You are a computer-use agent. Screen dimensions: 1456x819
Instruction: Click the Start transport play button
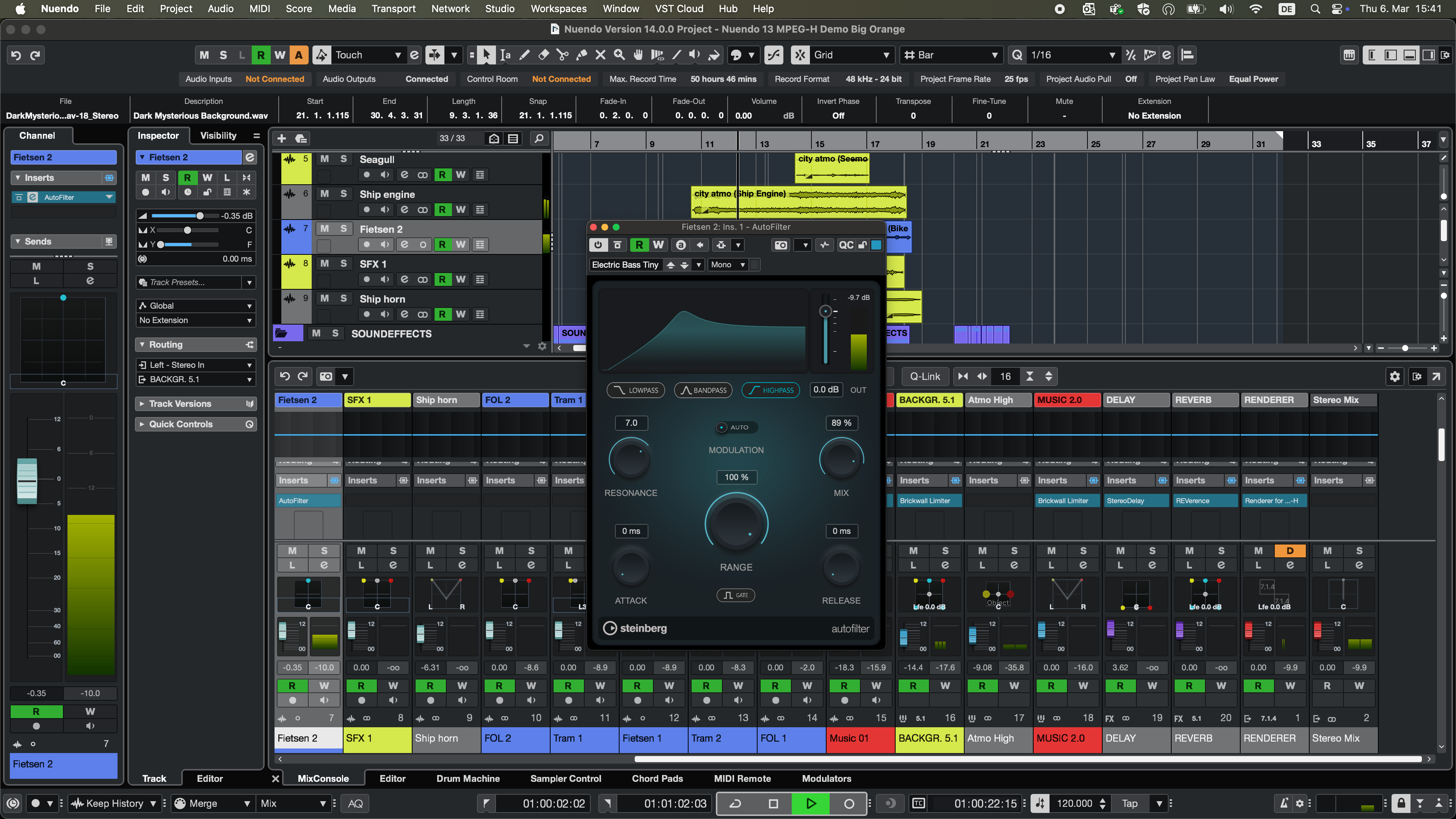click(x=811, y=803)
